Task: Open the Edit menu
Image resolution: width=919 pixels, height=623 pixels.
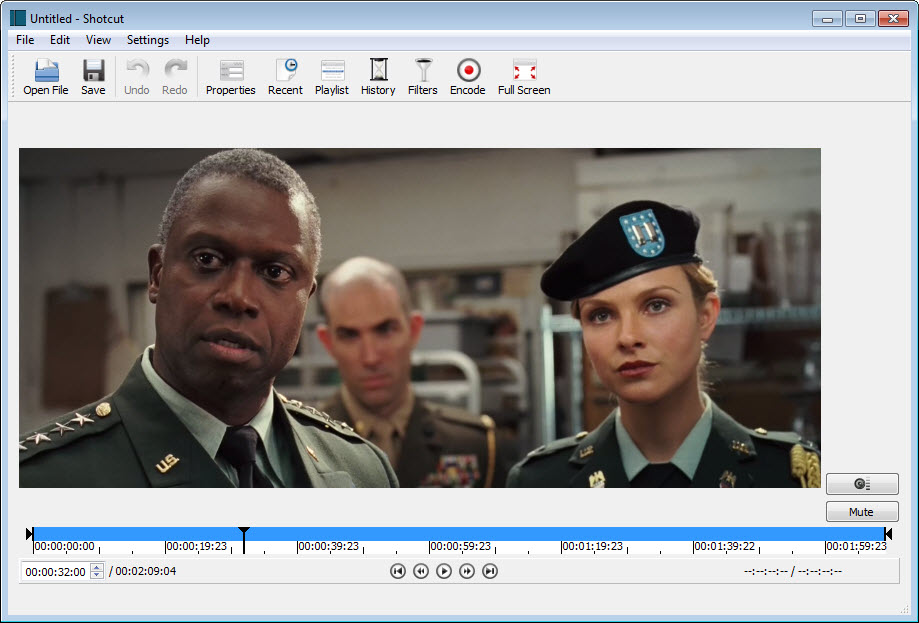Action: point(60,40)
